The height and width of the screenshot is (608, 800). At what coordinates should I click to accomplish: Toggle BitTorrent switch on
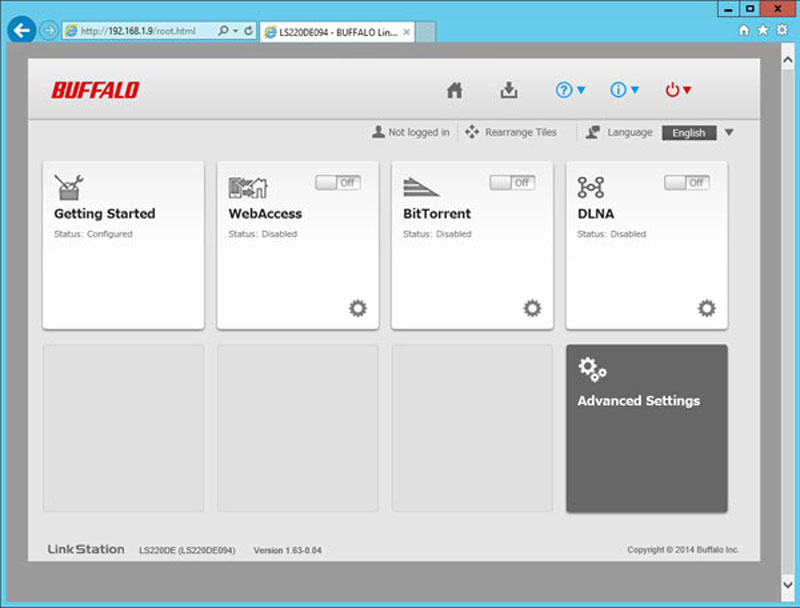(x=512, y=183)
